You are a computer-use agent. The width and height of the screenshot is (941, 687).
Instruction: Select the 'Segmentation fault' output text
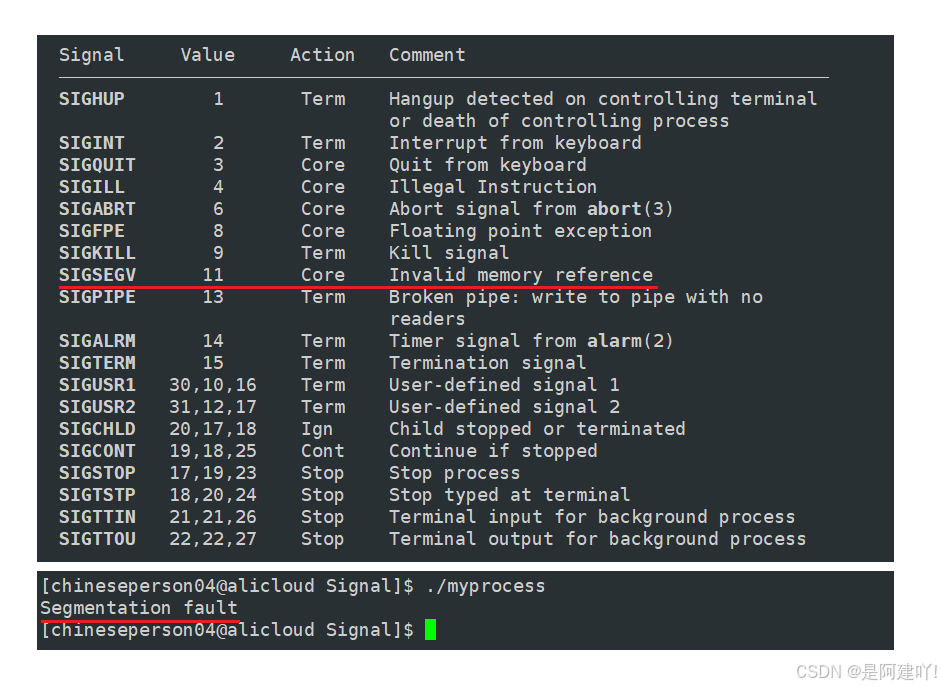pos(139,608)
